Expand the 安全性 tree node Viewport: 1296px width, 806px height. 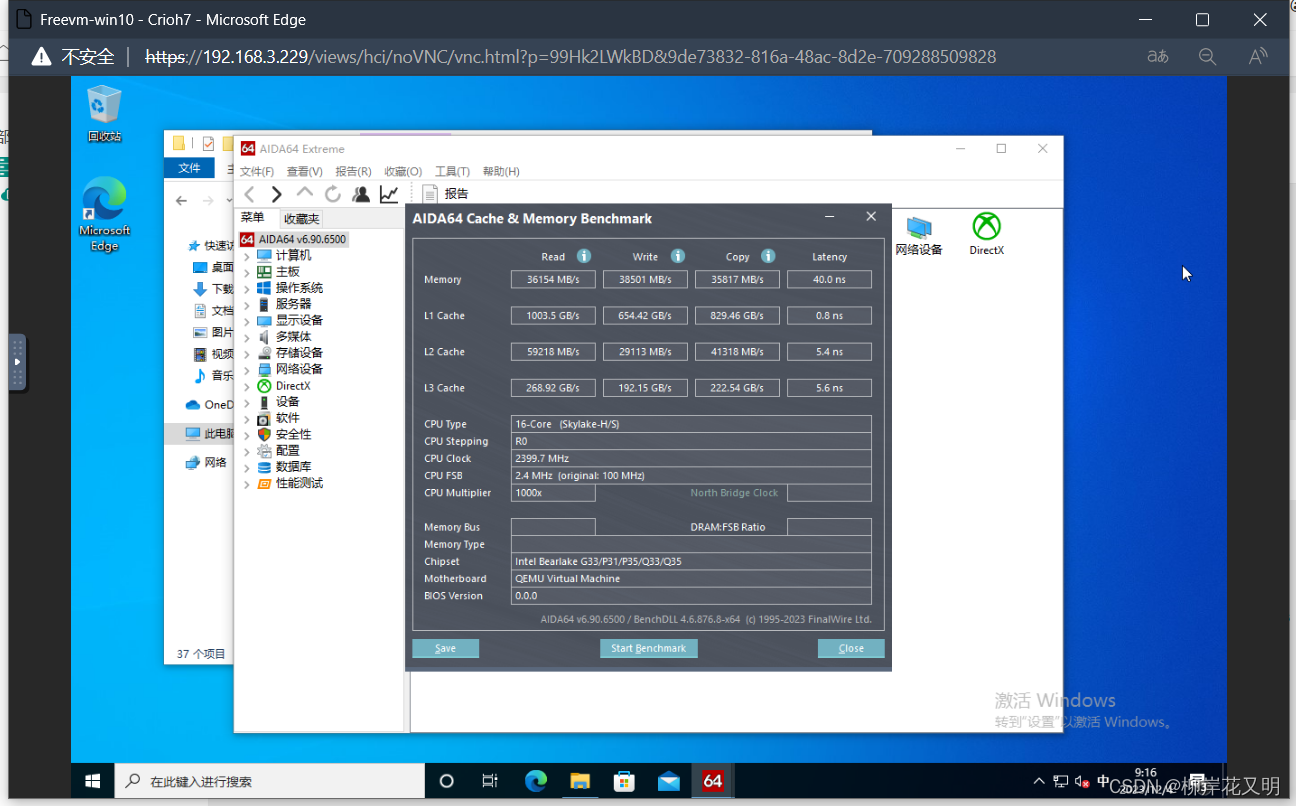(247, 435)
